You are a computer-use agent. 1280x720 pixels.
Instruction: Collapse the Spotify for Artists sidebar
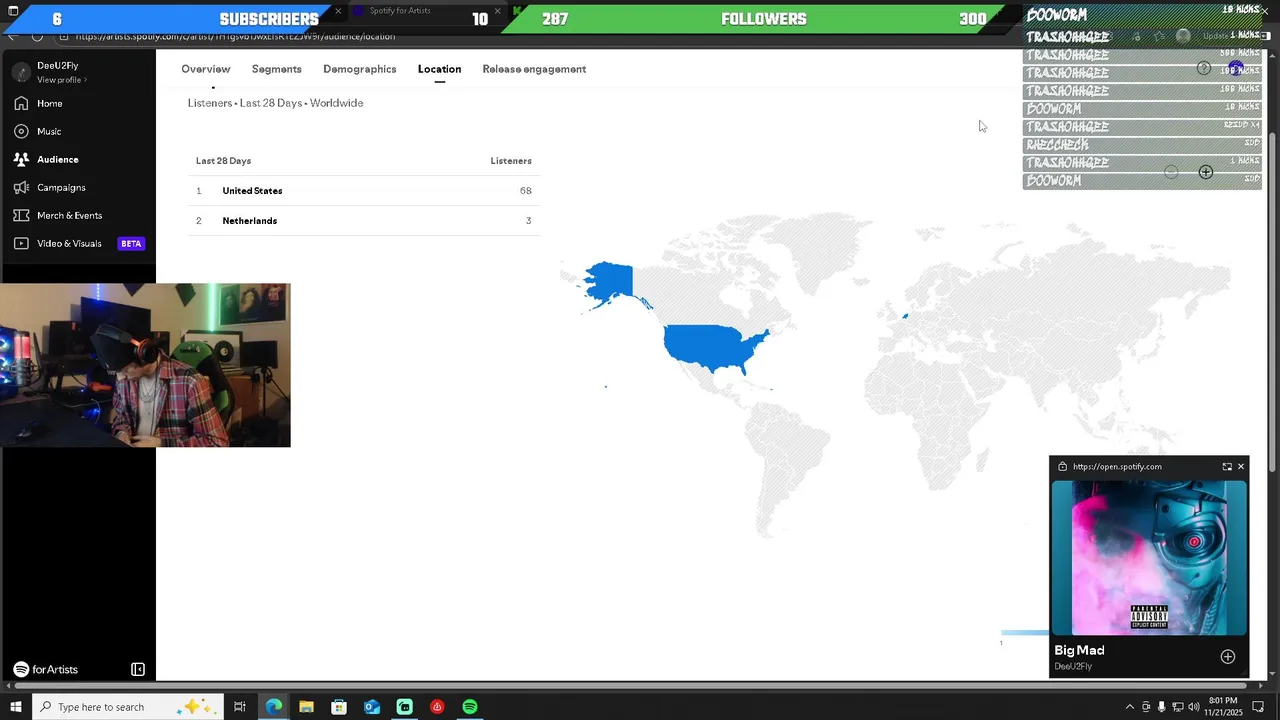click(x=138, y=669)
